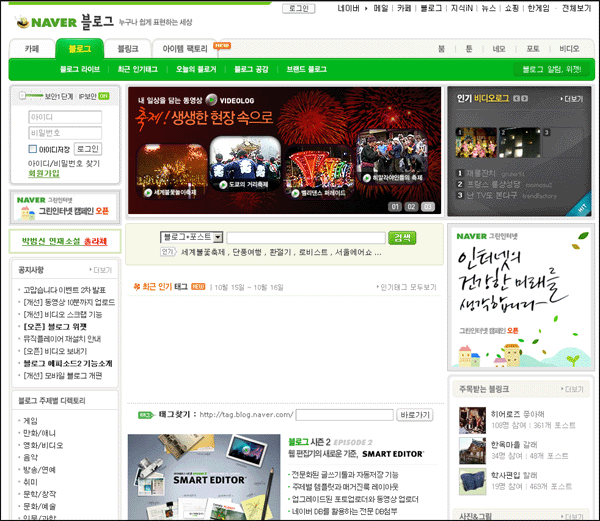
Task: Click 블로그 알림, 위젯! button
Action: point(552,69)
